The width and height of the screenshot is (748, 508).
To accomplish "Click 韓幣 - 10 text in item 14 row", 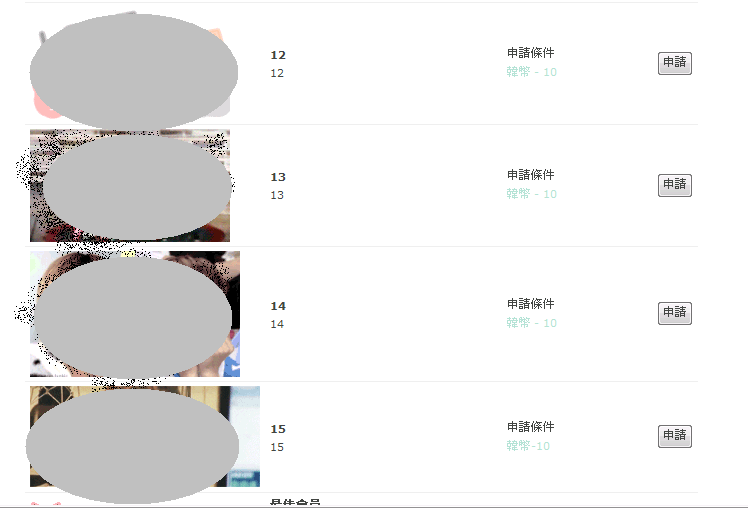I will click(531, 323).
